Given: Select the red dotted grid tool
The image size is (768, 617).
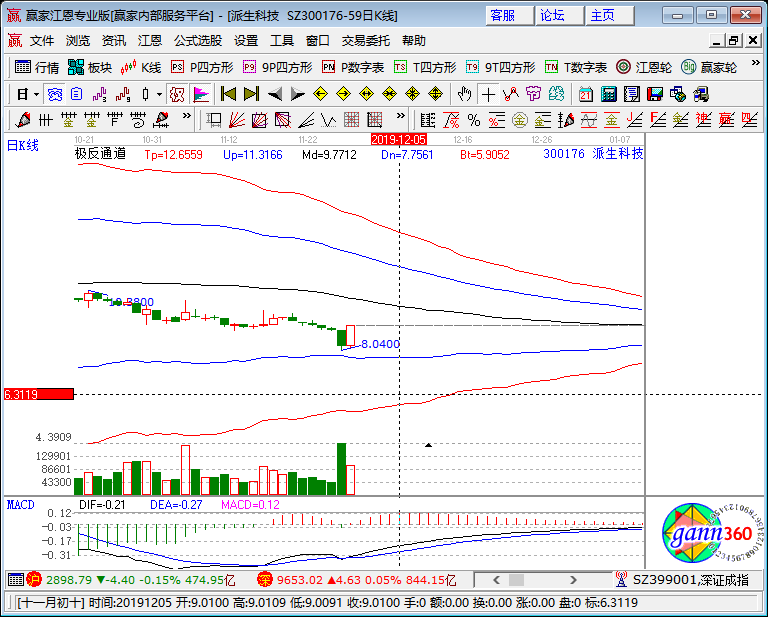Looking at the screenshot, I should click(x=352, y=119).
